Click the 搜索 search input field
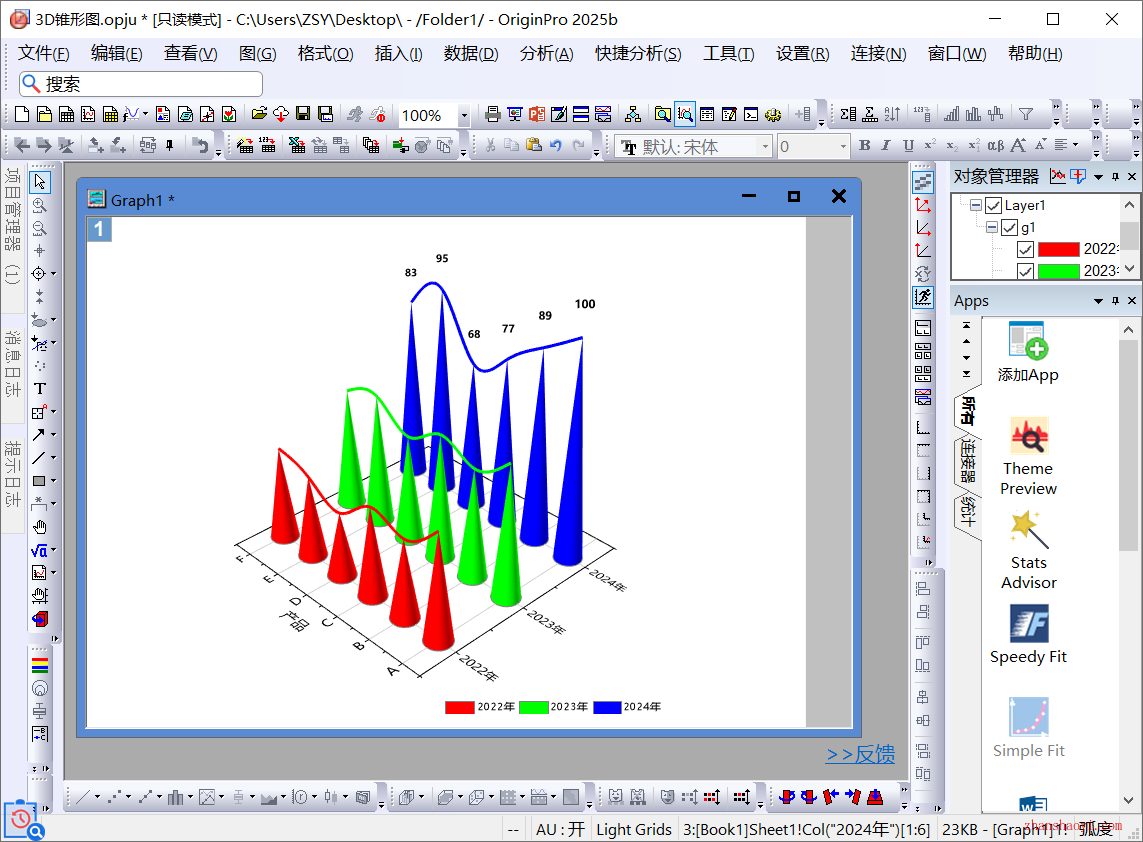This screenshot has width=1143, height=842. tap(150, 84)
